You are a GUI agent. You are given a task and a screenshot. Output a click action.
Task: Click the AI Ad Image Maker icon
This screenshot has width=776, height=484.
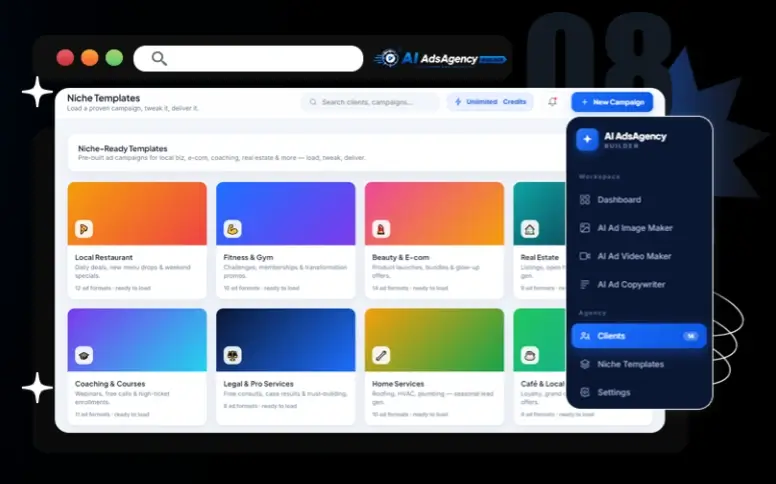584,228
